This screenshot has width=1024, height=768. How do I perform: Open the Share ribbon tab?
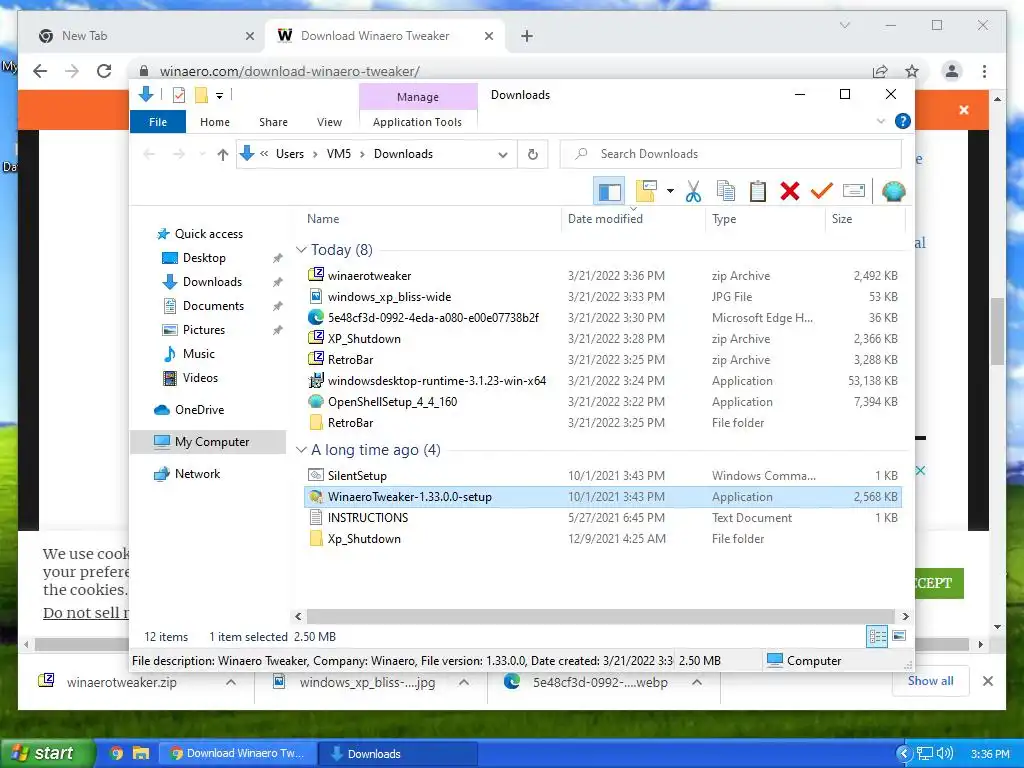click(x=273, y=122)
